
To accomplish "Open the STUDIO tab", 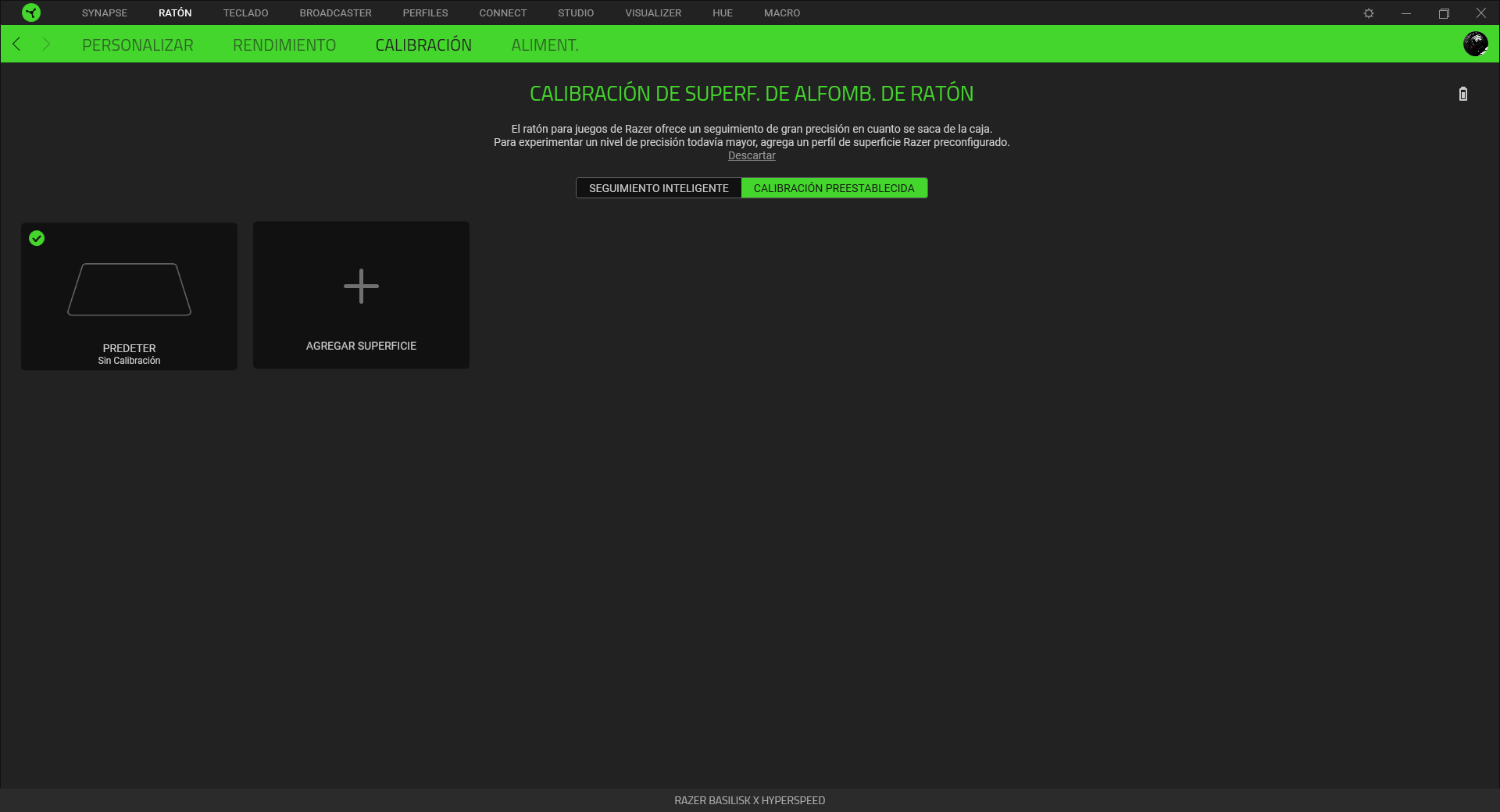I will [x=576, y=13].
